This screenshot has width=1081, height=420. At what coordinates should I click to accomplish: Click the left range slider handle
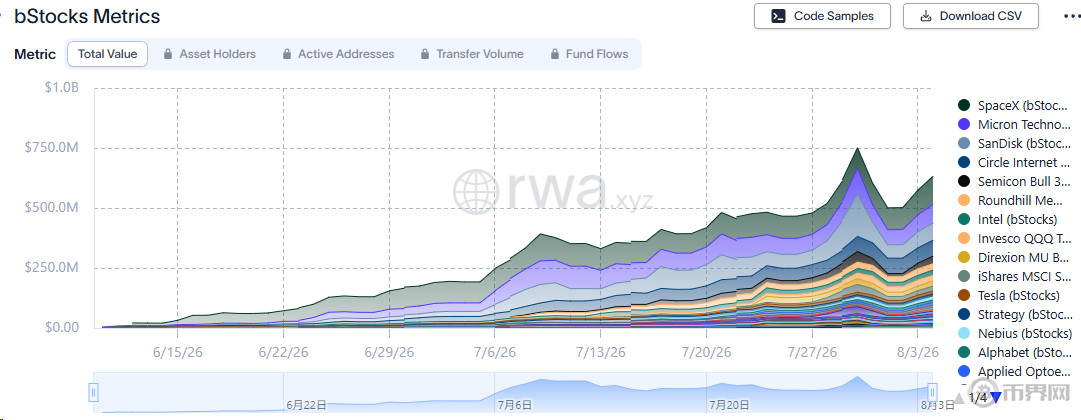(x=94, y=392)
